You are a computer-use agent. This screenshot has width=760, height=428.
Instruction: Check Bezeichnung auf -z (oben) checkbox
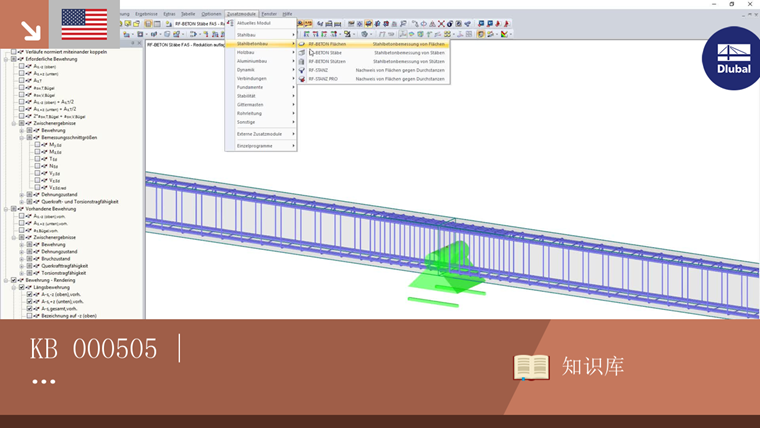(30, 316)
